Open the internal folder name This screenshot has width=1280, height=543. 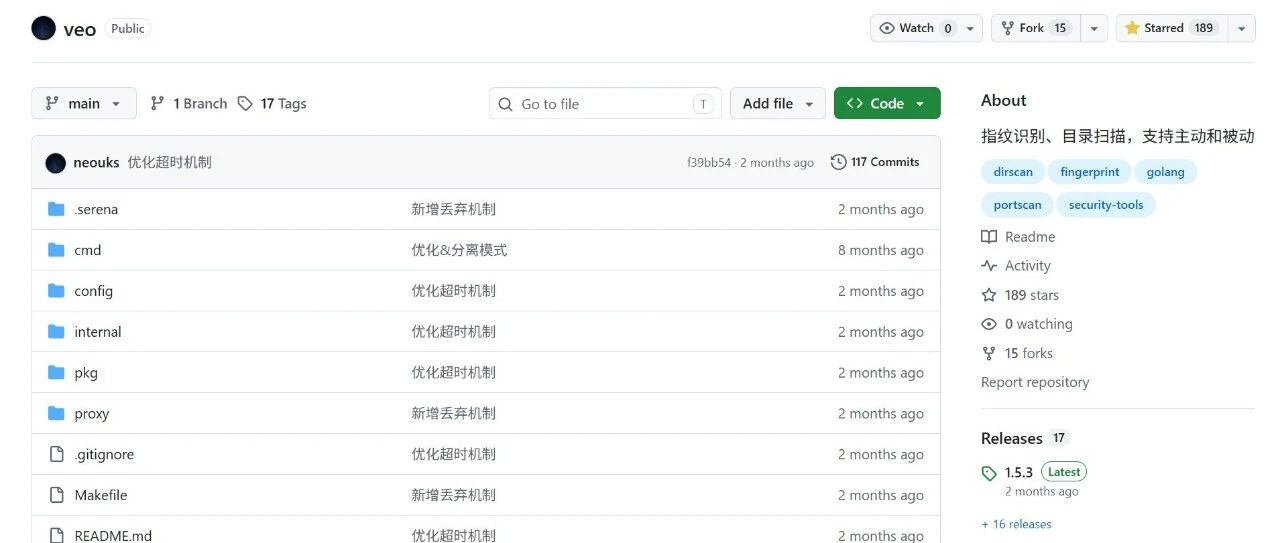pyautogui.click(x=98, y=332)
